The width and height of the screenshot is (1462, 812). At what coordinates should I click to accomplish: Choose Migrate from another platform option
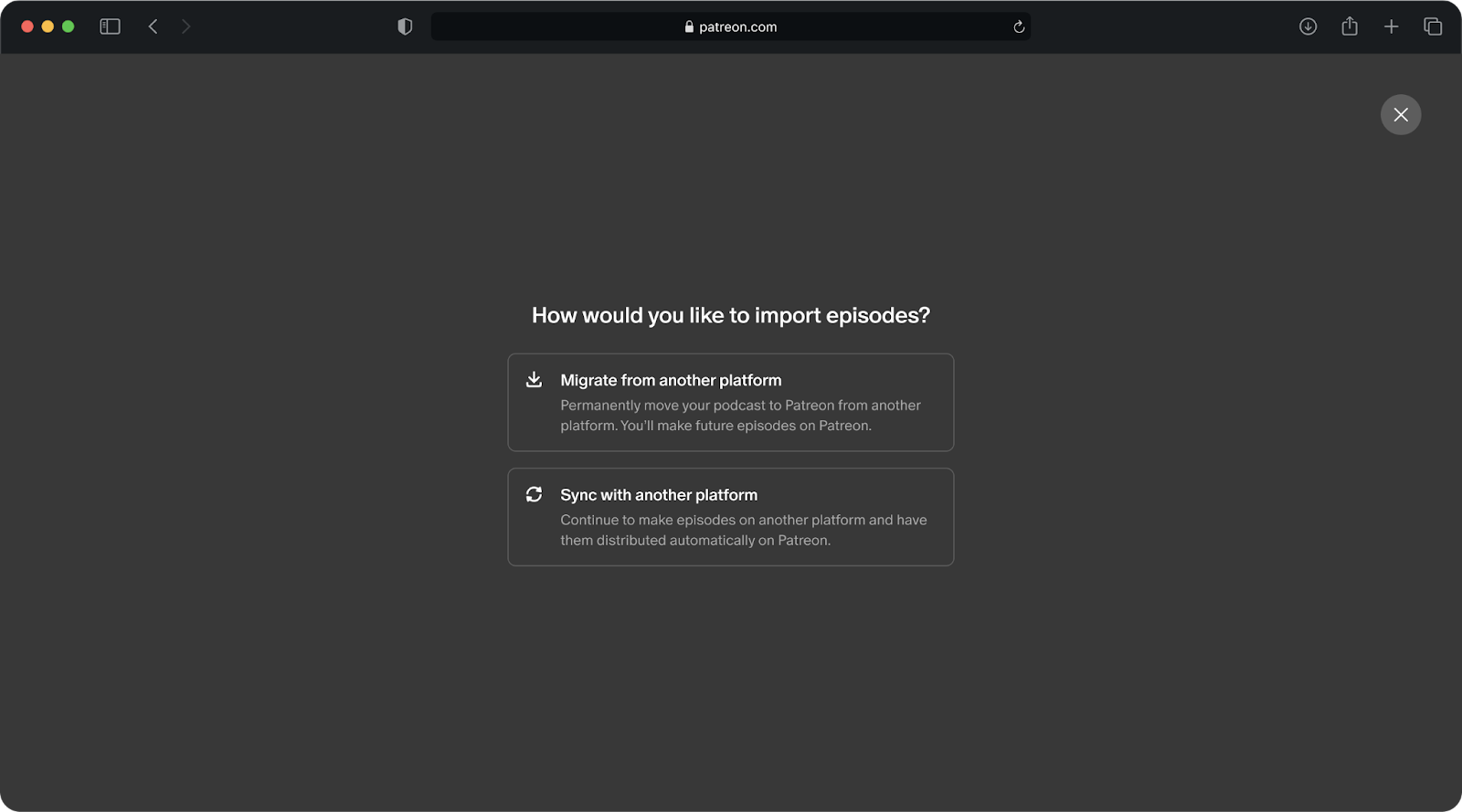pos(731,403)
